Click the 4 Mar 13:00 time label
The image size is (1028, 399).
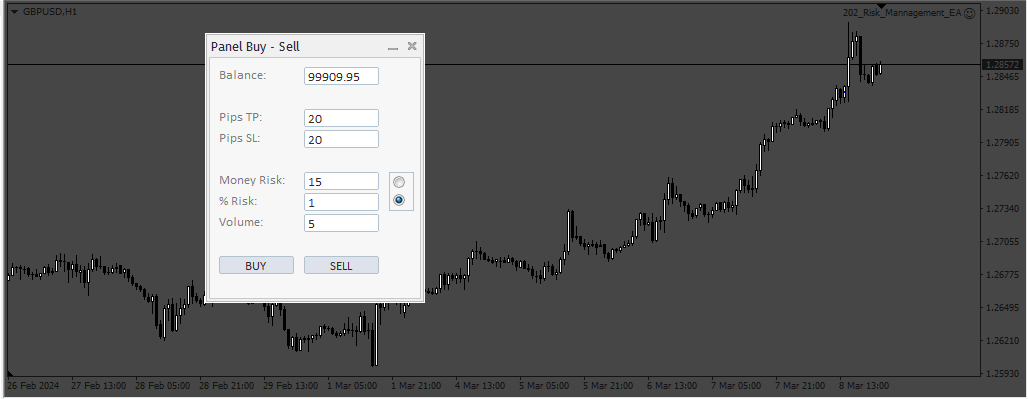pos(481,385)
